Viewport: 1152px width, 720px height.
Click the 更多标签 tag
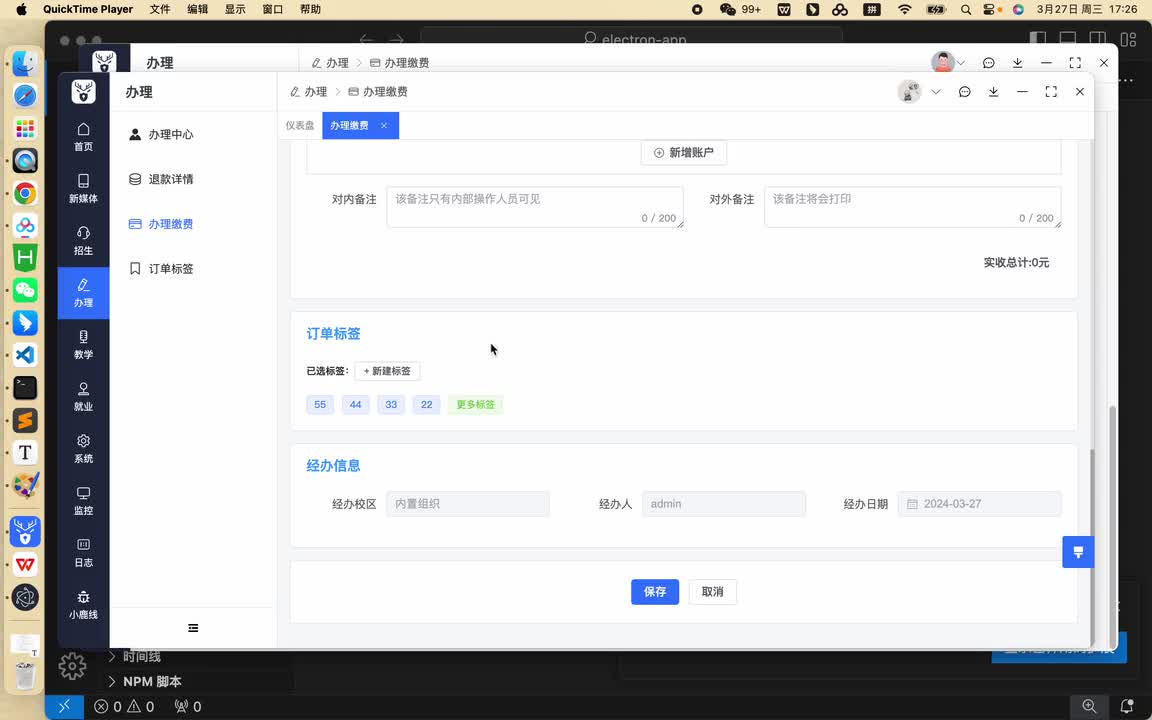[x=475, y=405]
